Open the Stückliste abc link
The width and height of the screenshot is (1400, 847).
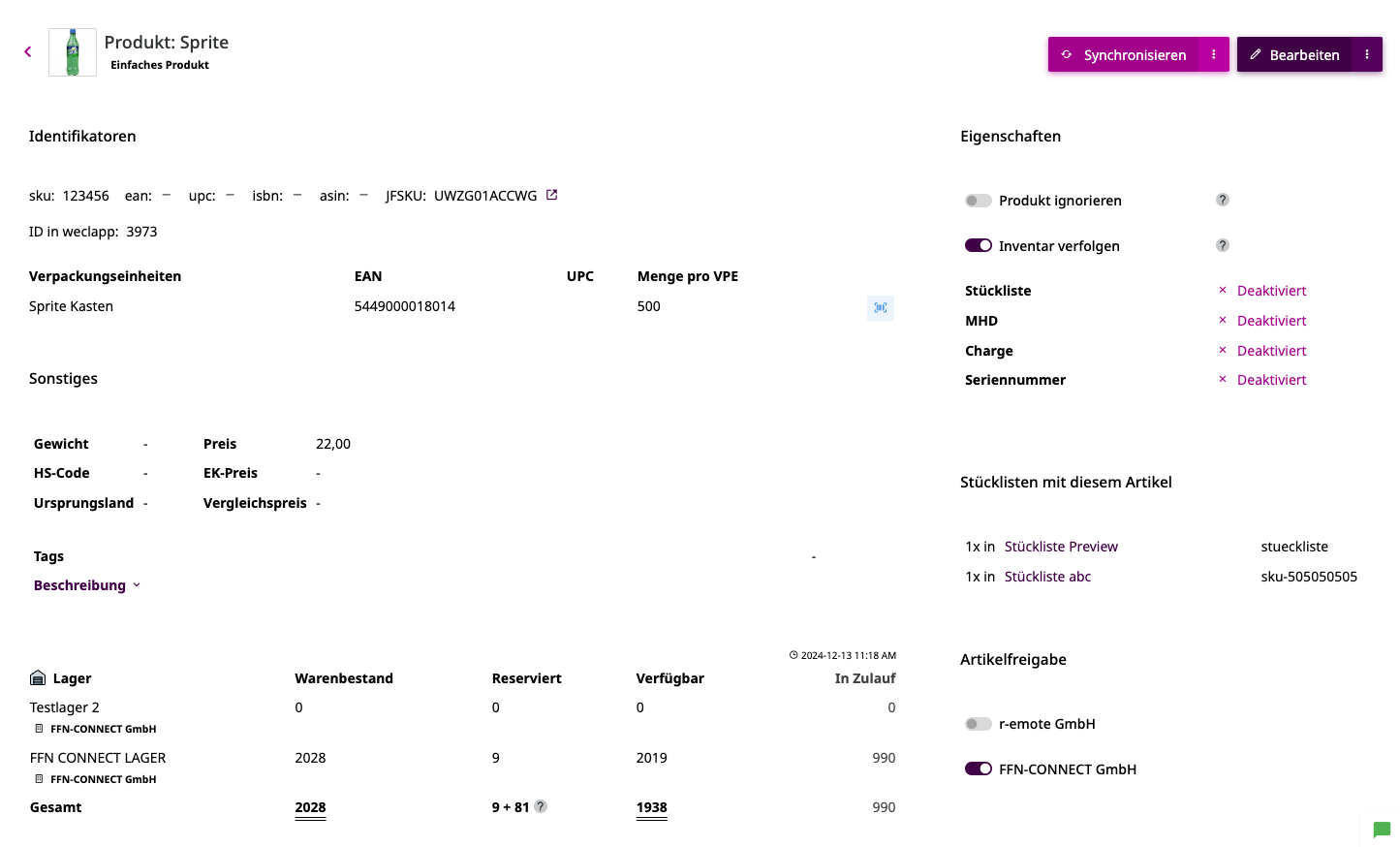(1047, 577)
